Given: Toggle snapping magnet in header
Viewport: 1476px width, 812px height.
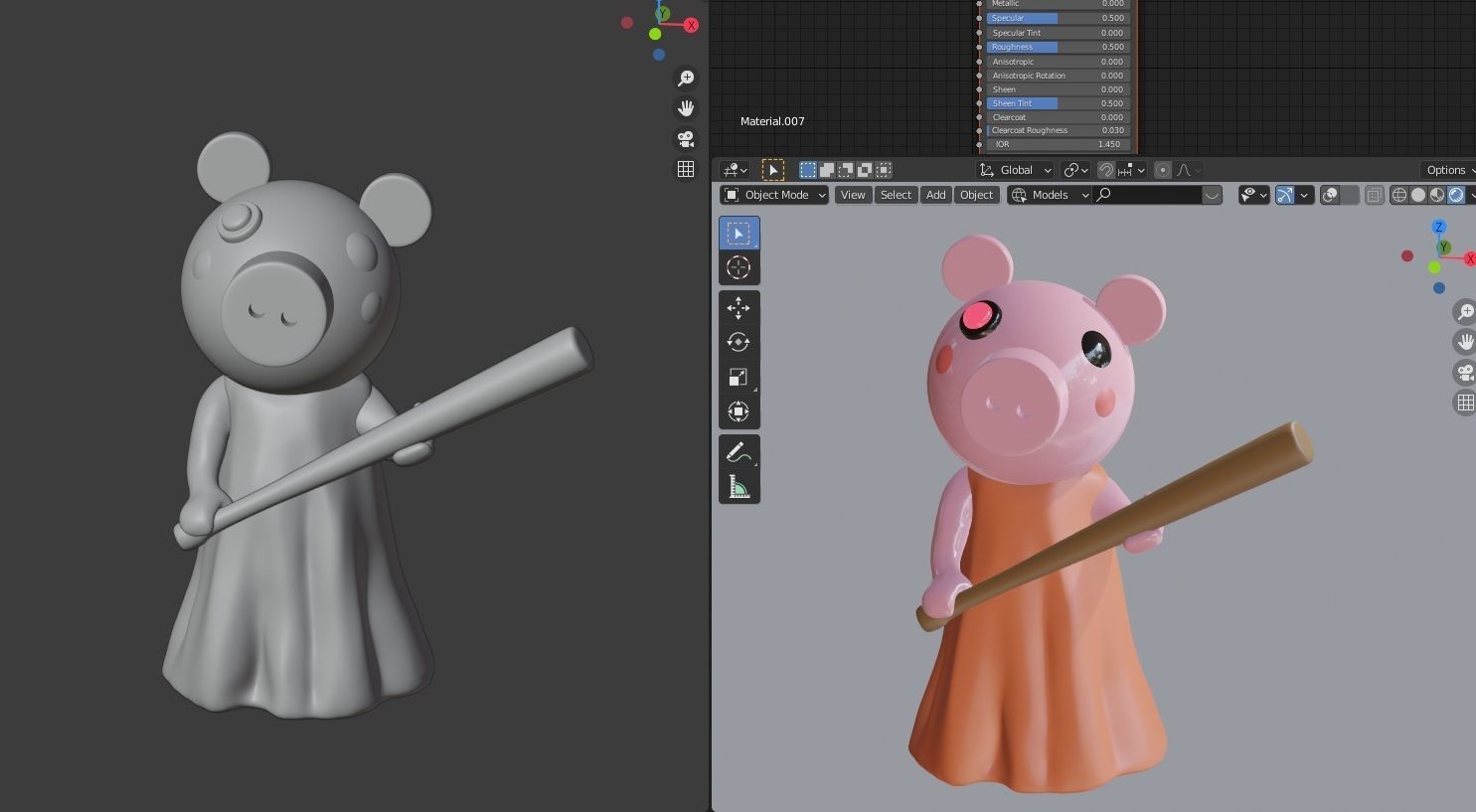Looking at the screenshot, I should coord(1105,170).
